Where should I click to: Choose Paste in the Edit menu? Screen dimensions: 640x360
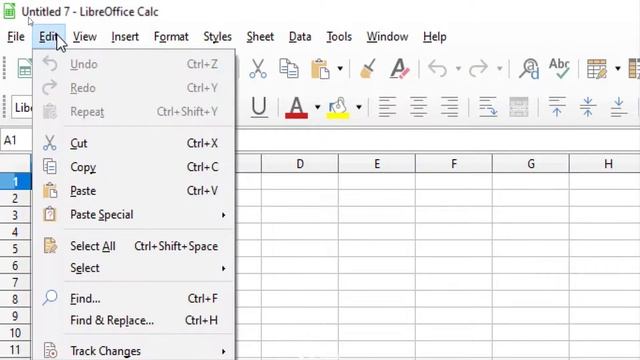(134, 191)
